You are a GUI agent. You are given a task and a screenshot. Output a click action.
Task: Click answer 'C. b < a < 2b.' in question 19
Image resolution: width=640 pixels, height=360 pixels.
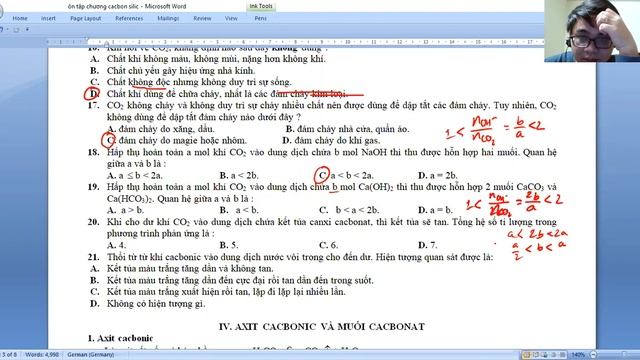349,210
